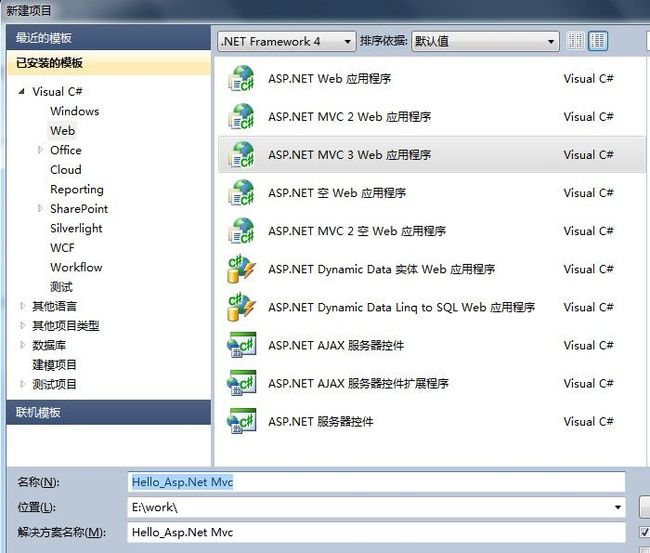The height and width of the screenshot is (553, 650).
Task: Select the Office category label
Action: point(65,150)
